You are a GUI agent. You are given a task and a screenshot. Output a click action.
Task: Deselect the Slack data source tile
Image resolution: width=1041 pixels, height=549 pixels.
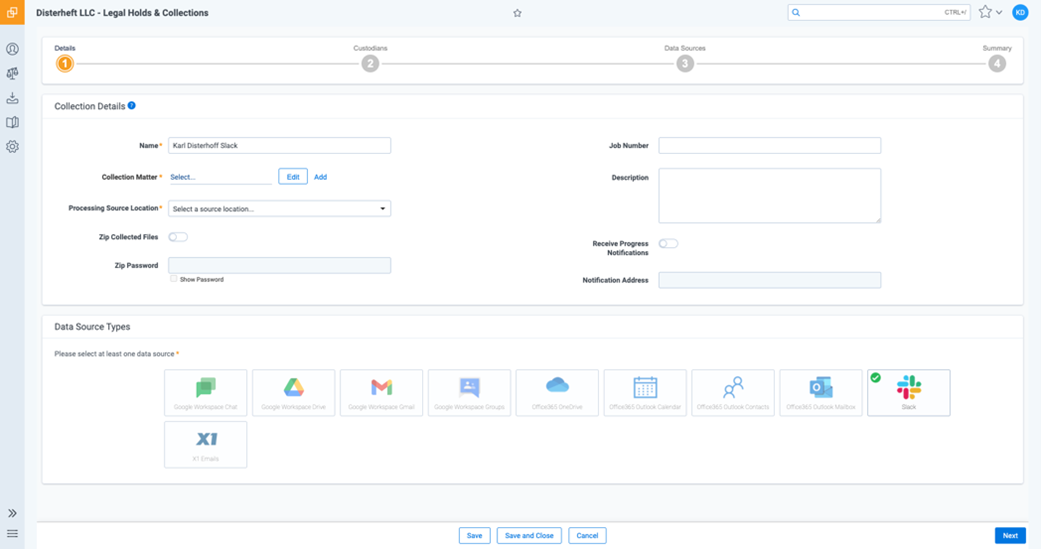(x=908, y=392)
